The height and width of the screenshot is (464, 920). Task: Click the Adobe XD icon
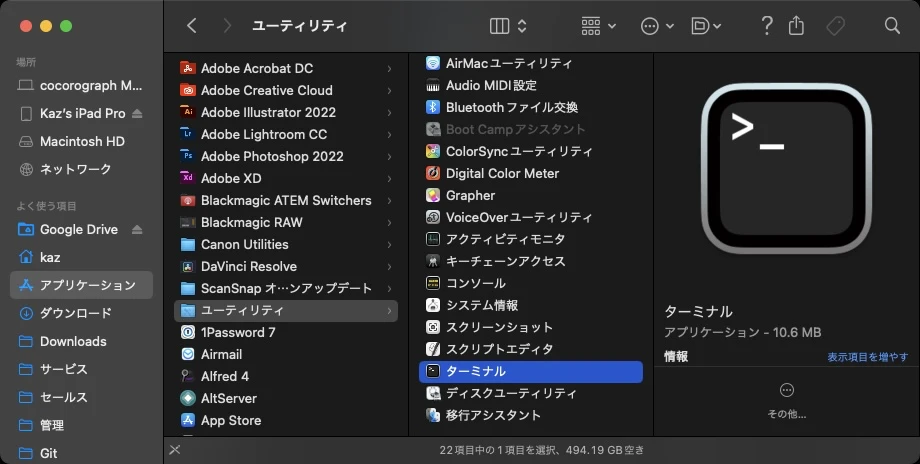point(188,178)
